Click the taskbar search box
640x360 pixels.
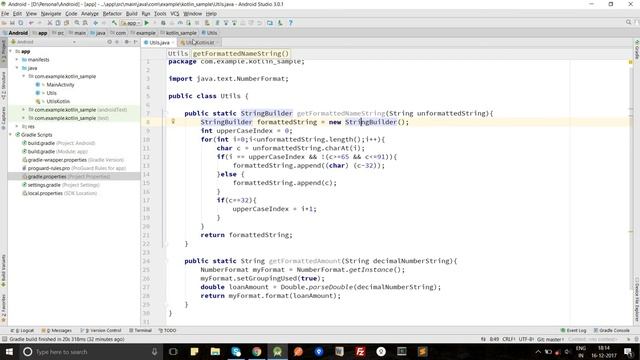click(90, 351)
